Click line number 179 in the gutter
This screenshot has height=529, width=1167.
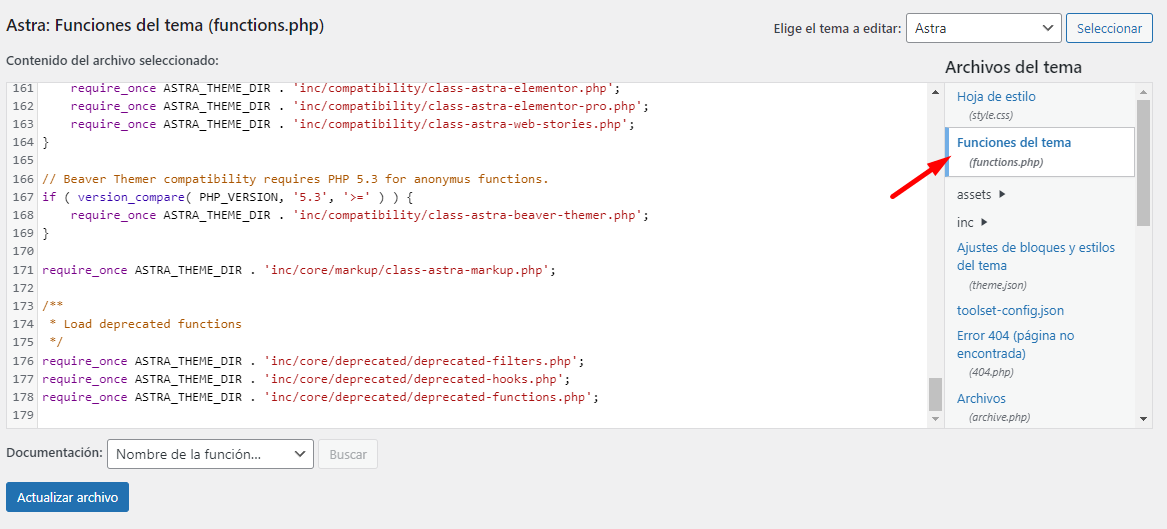[x=23, y=415]
